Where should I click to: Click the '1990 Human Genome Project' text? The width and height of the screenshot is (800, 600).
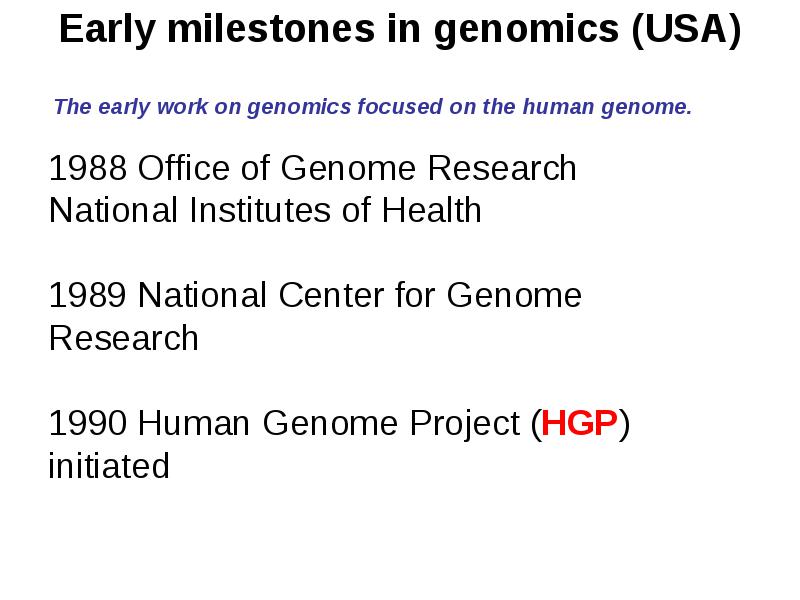pyautogui.click(x=284, y=424)
